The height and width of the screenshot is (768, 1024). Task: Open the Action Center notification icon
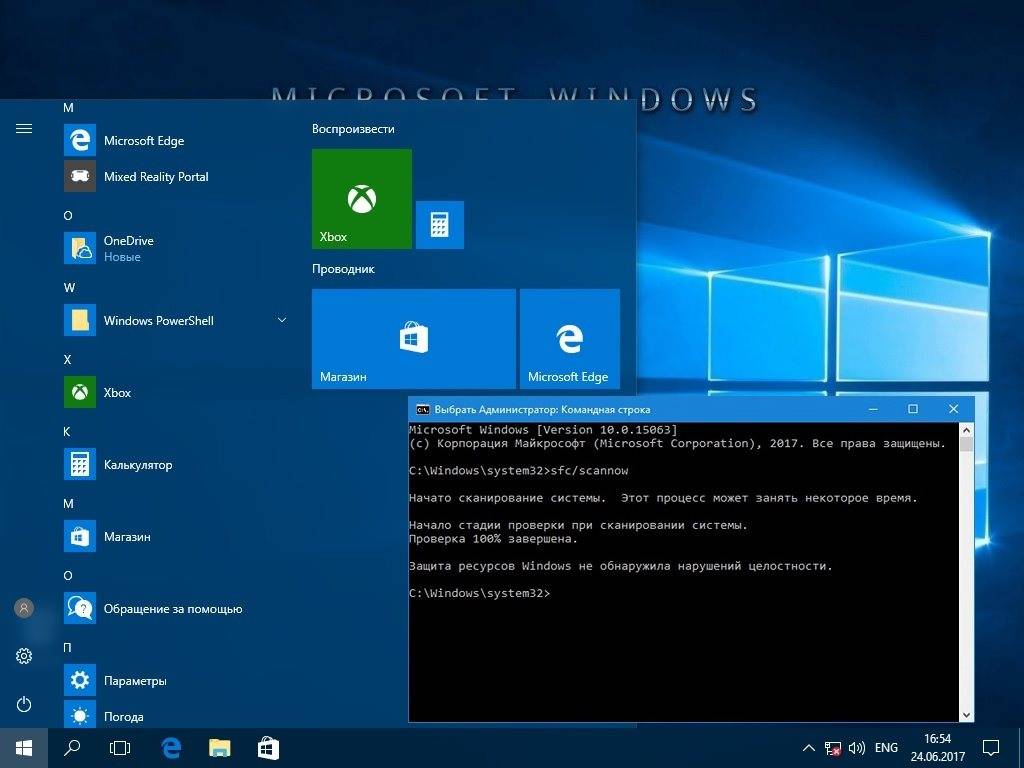991,748
